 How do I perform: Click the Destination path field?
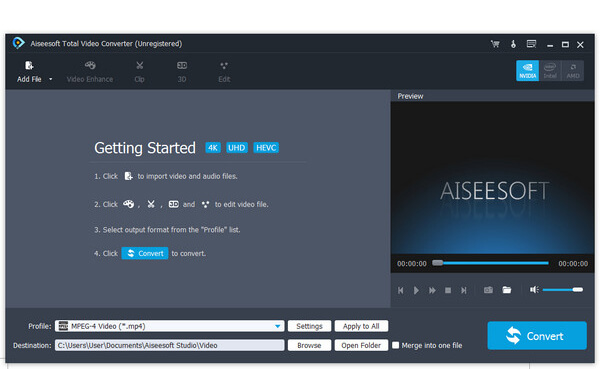[x=170, y=345]
